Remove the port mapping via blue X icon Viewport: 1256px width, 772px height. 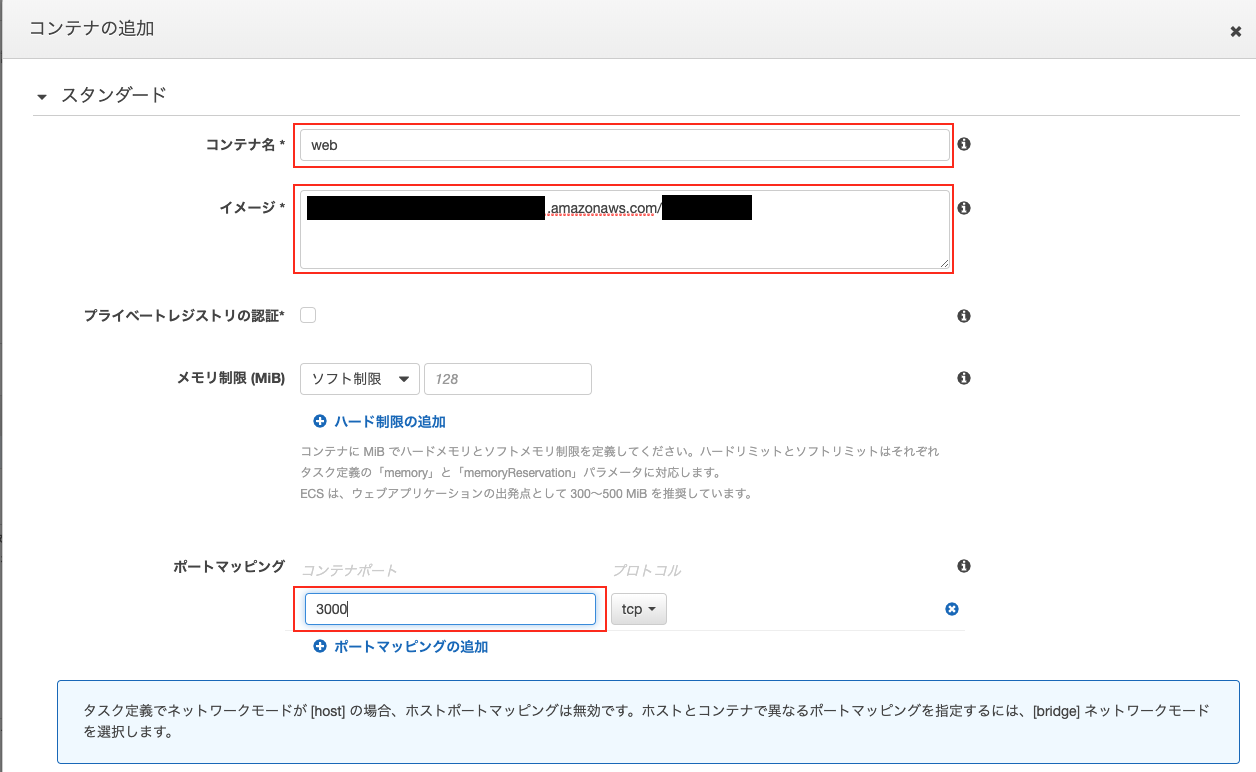click(951, 608)
